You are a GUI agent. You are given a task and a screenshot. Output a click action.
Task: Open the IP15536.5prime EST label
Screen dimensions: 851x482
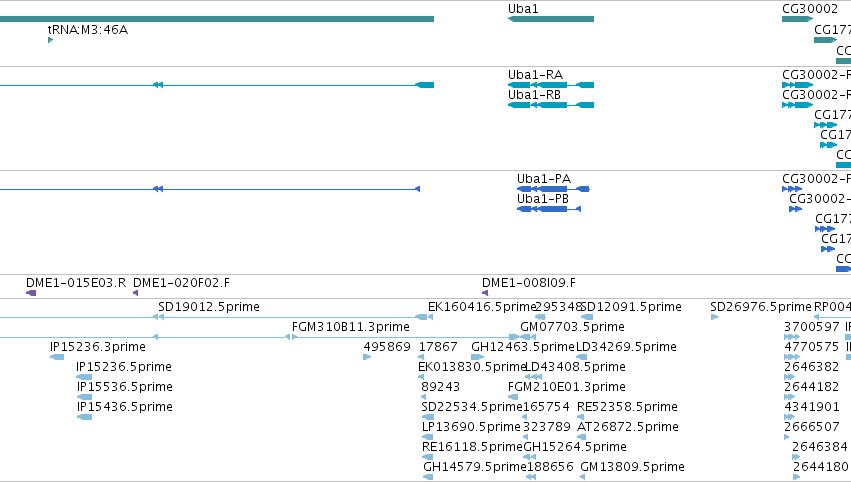pos(124,388)
